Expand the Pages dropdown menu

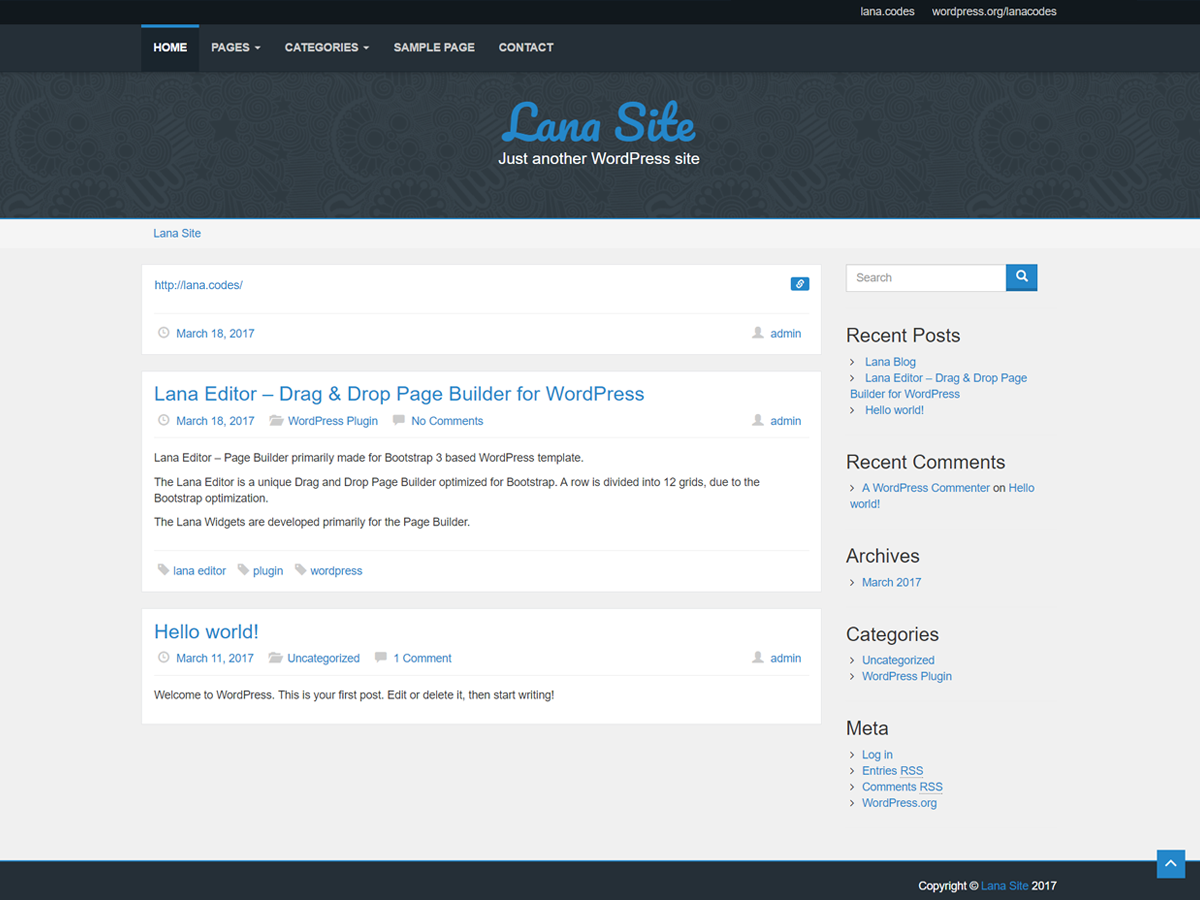(235, 47)
